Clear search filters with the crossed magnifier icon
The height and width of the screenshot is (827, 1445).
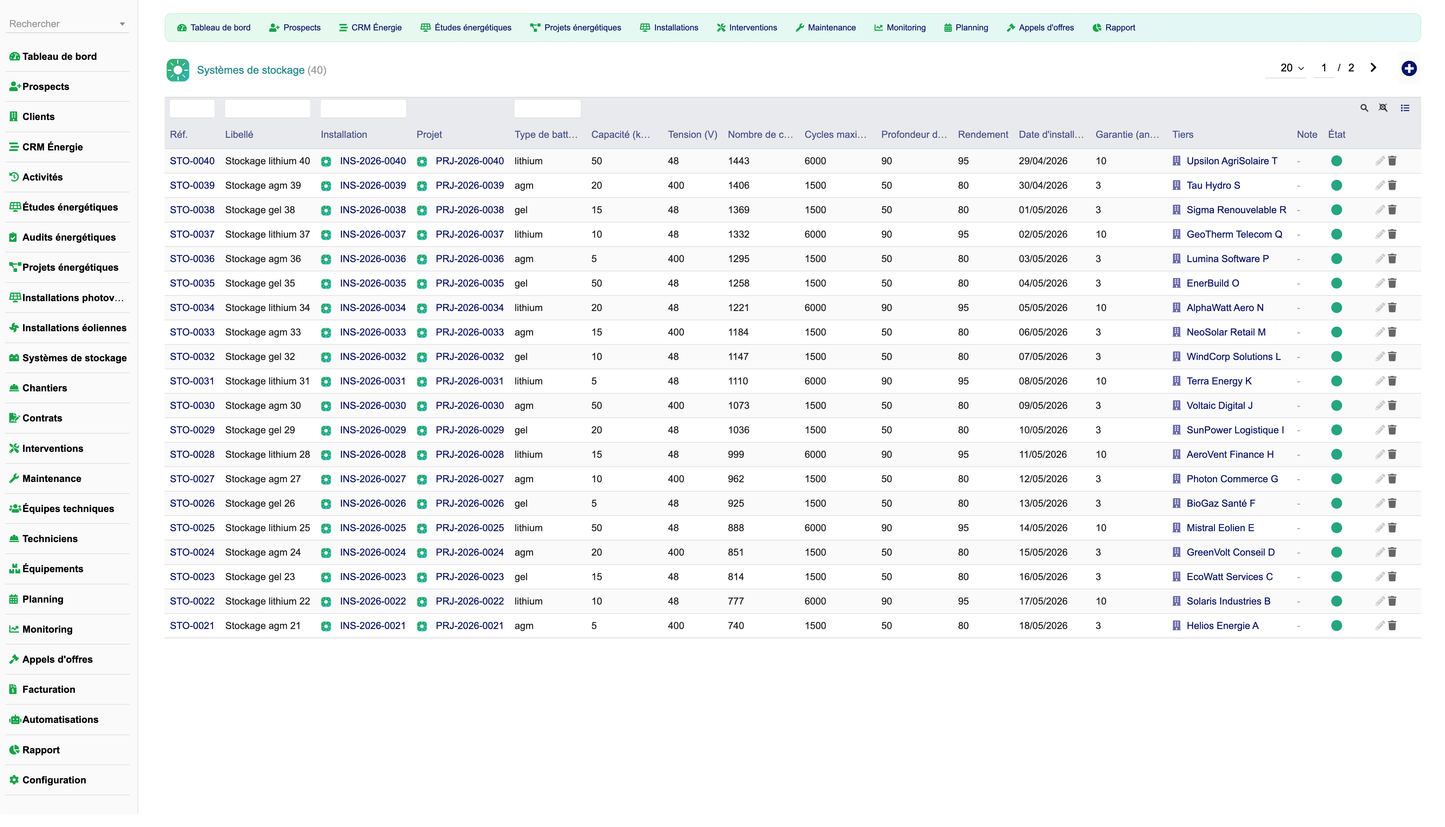click(x=1383, y=108)
